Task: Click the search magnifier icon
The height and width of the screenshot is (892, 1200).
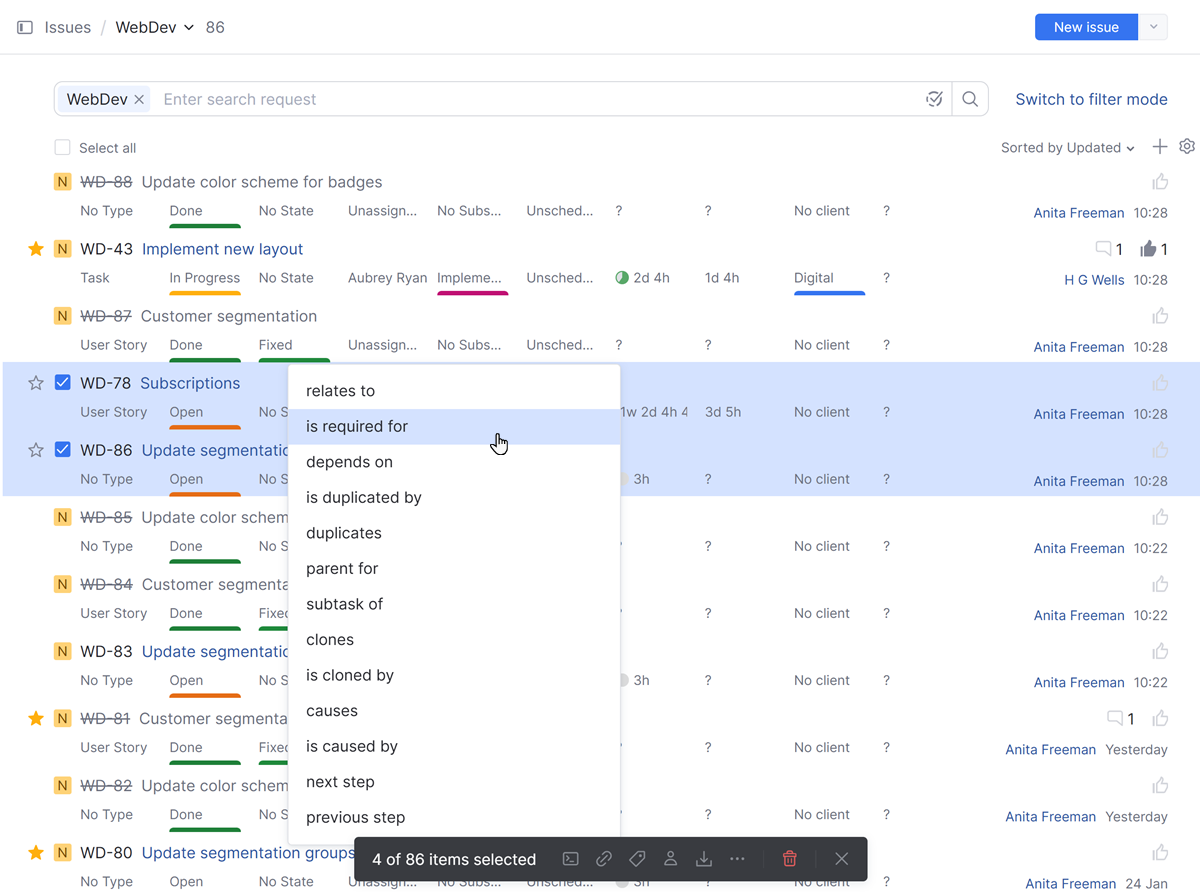Action: [970, 99]
